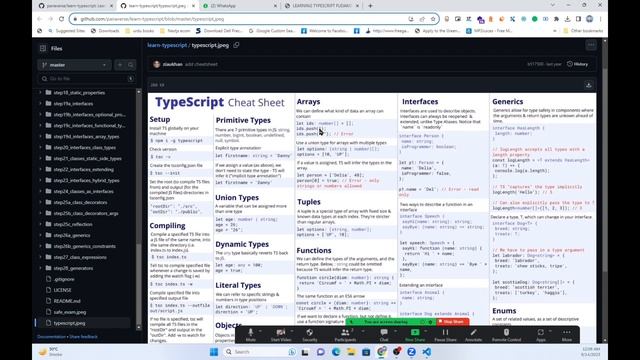Switch to the first GitHub tab
The height and width of the screenshot is (360, 640).
[76, 6]
